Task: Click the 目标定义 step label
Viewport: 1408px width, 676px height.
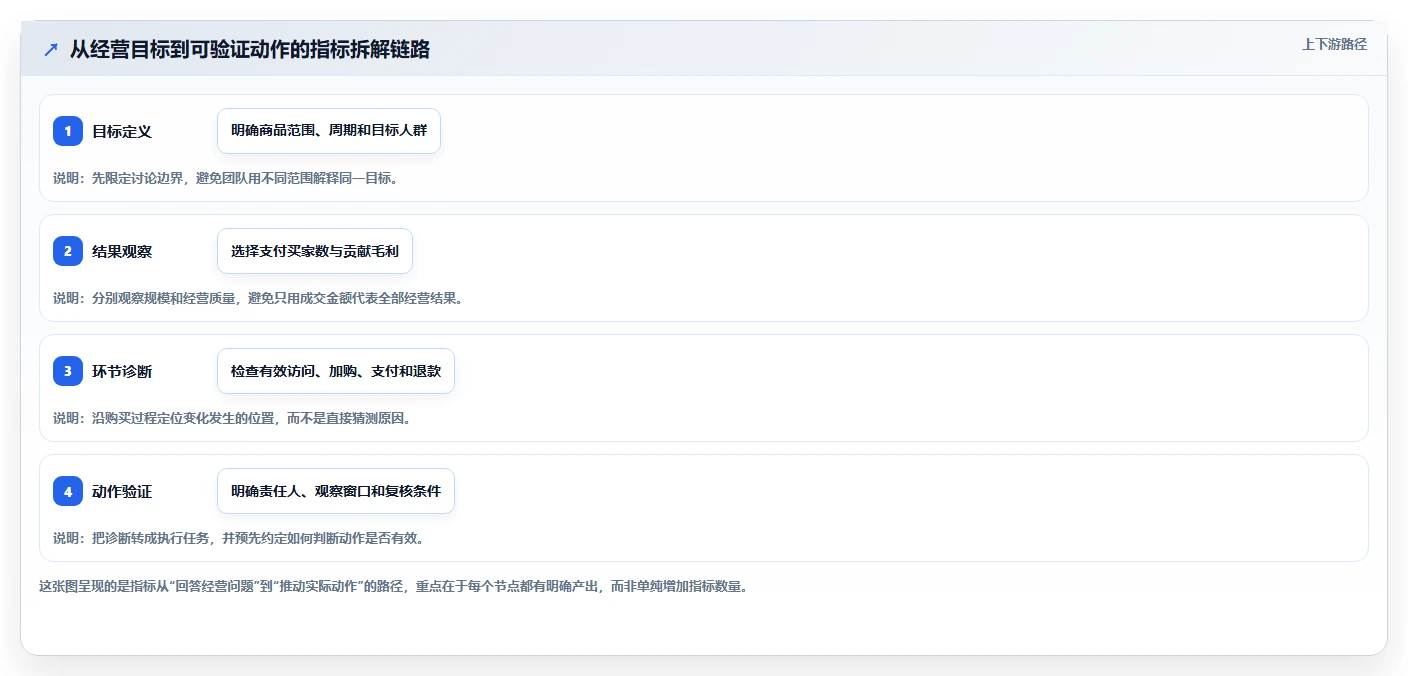Action: [122, 131]
